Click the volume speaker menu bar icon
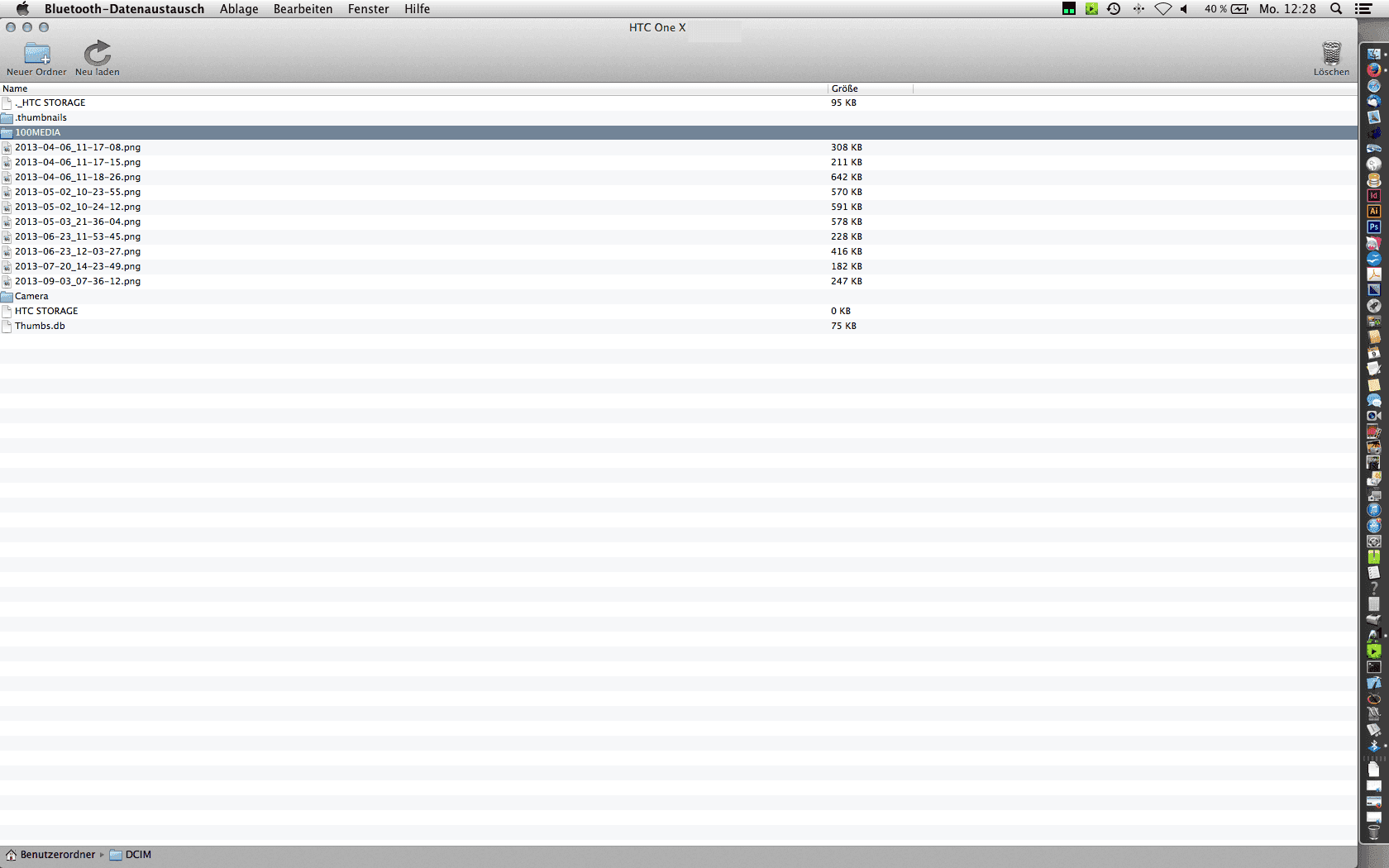 pos(1185,9)
